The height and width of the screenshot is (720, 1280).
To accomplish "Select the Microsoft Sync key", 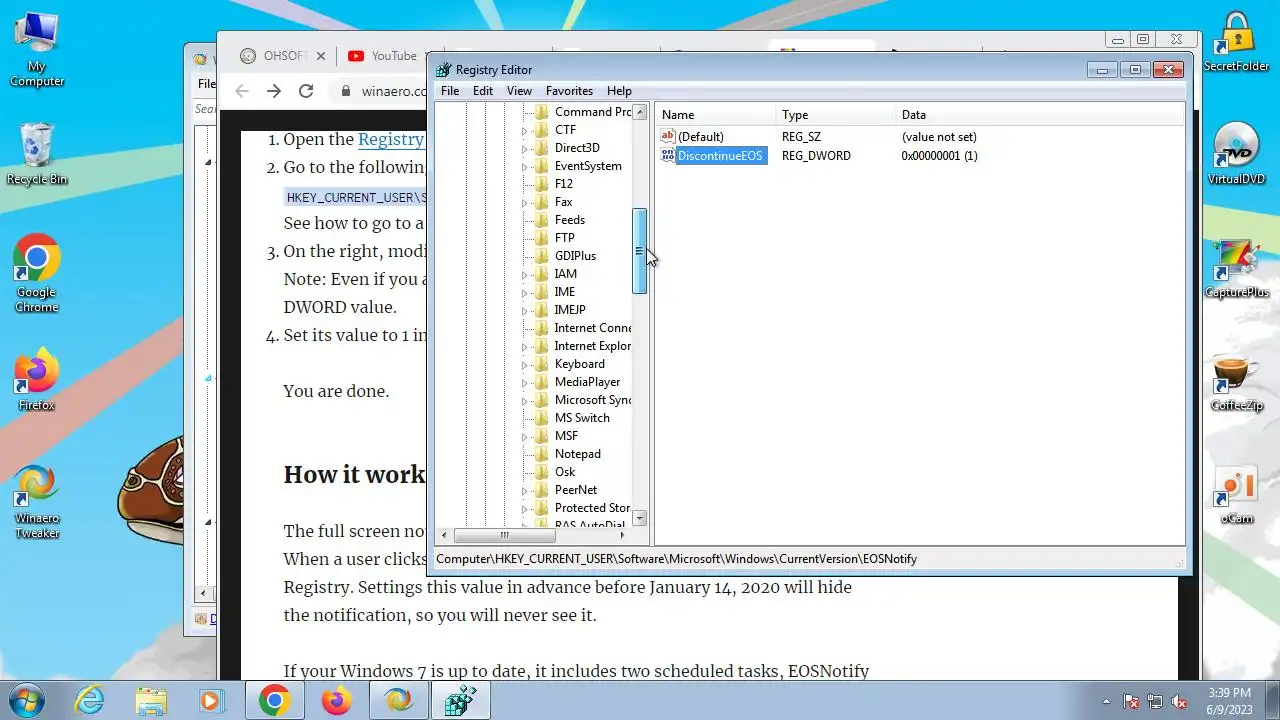I will (x=593, y=400).
